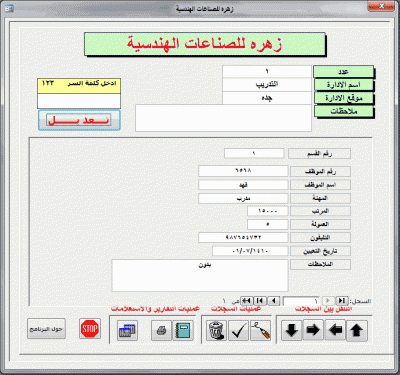Click the department name field التدريب
The image size is (400, 375).
pyautogui.click(x=267, y=84)
